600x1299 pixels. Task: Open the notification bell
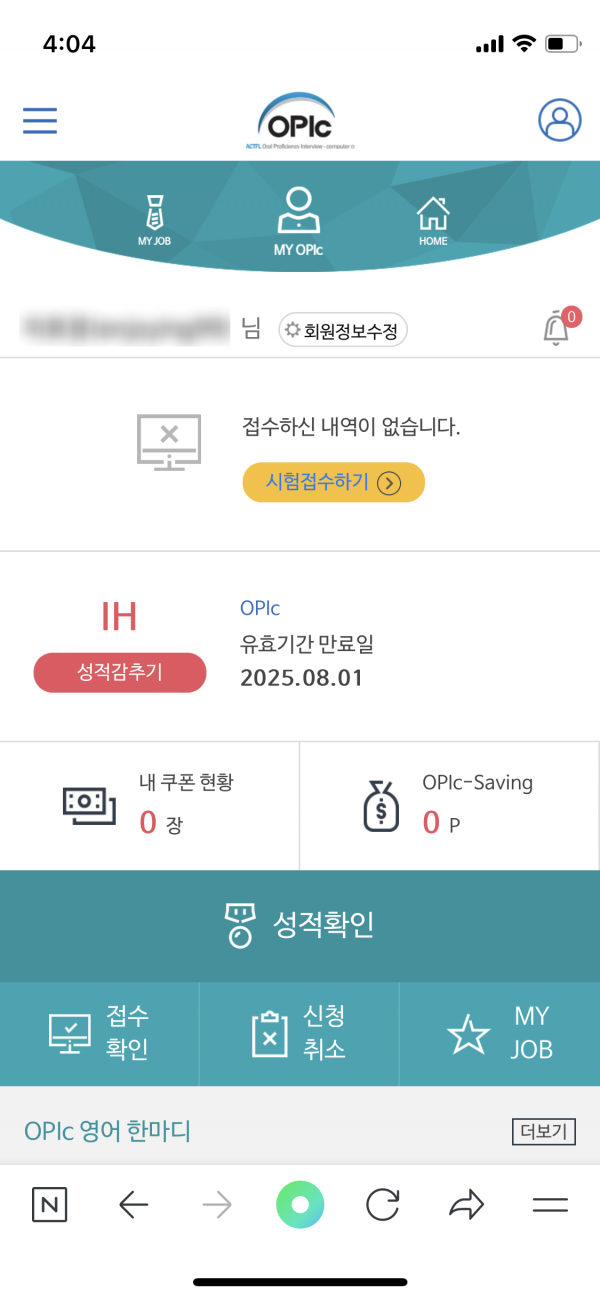557,329
